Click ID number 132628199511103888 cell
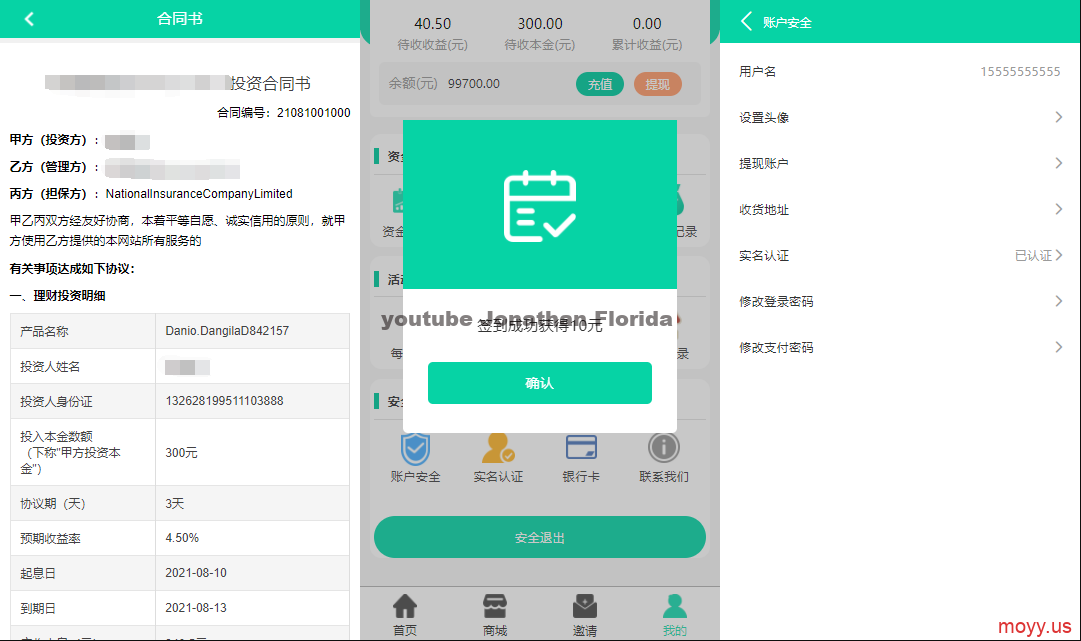 click(x=252, y=401)
